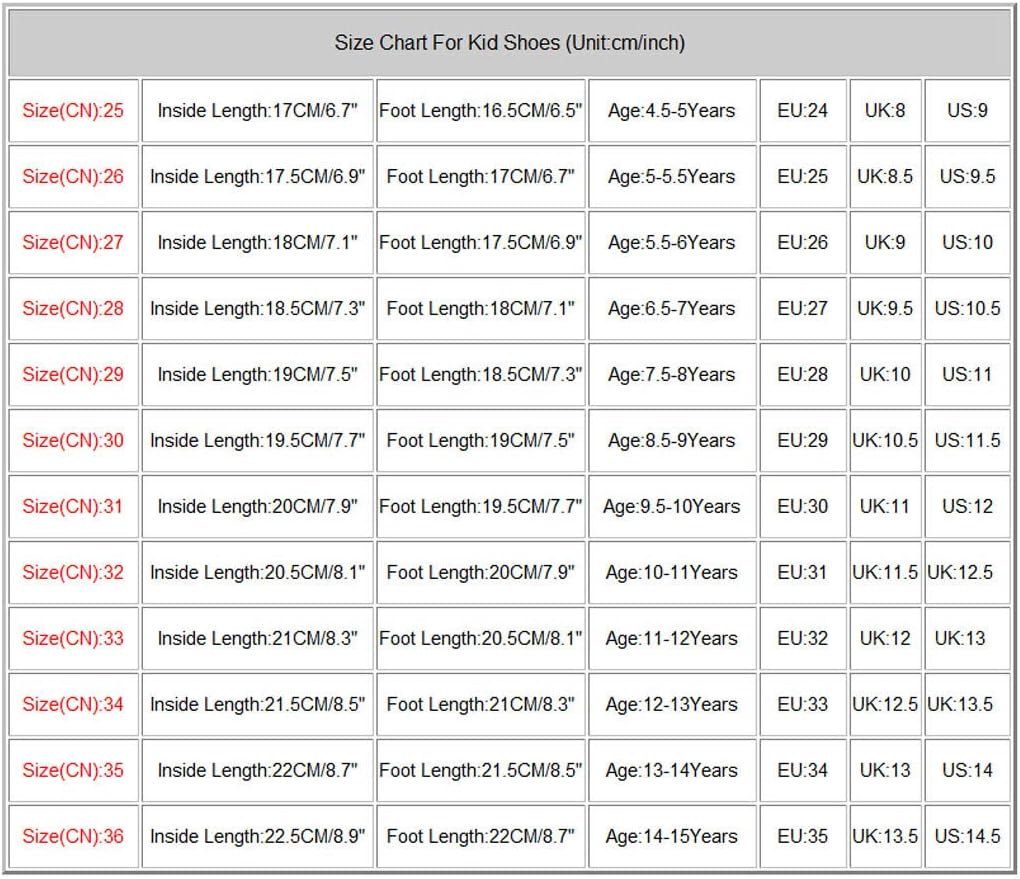Click the Size(CN):30 row label
1020x879 pixels.
pos(73,440)
